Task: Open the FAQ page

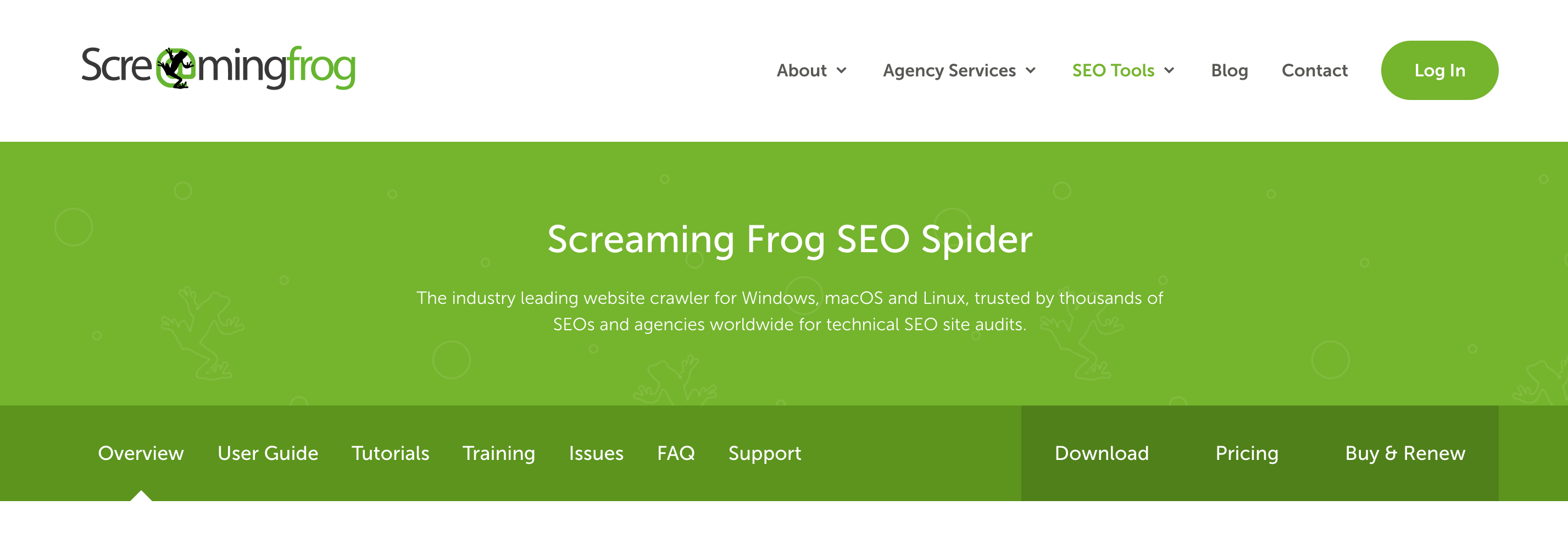Action: (x=676, y=453)
